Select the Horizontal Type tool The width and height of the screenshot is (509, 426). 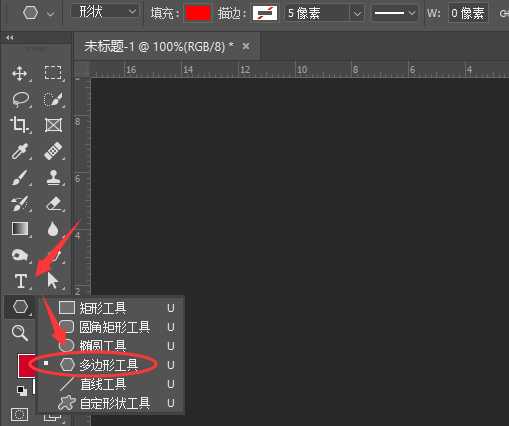pyautogui.click(x=21, y=281)
